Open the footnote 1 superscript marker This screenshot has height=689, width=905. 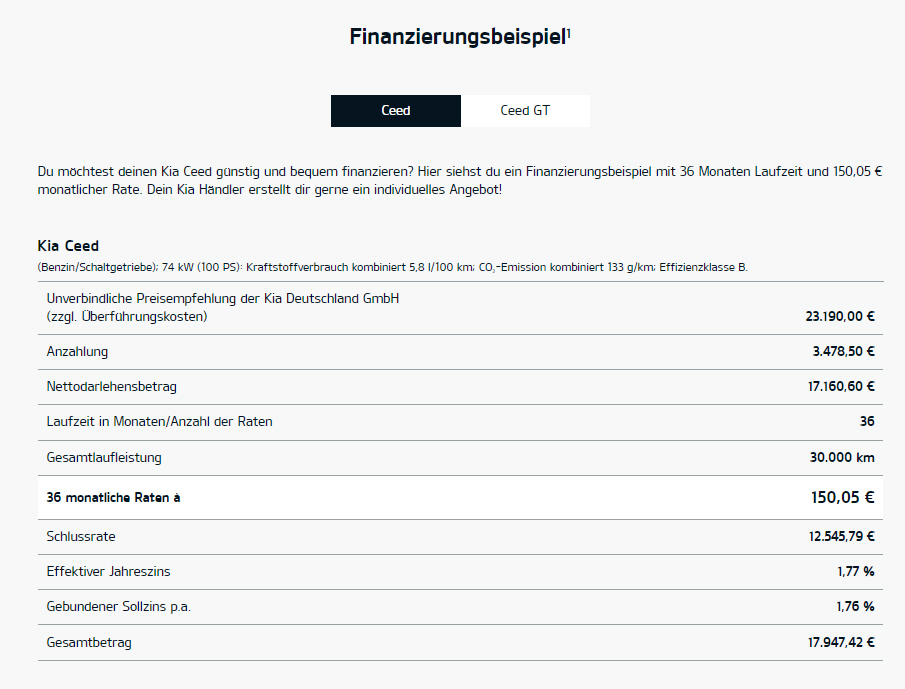(569, 33)
